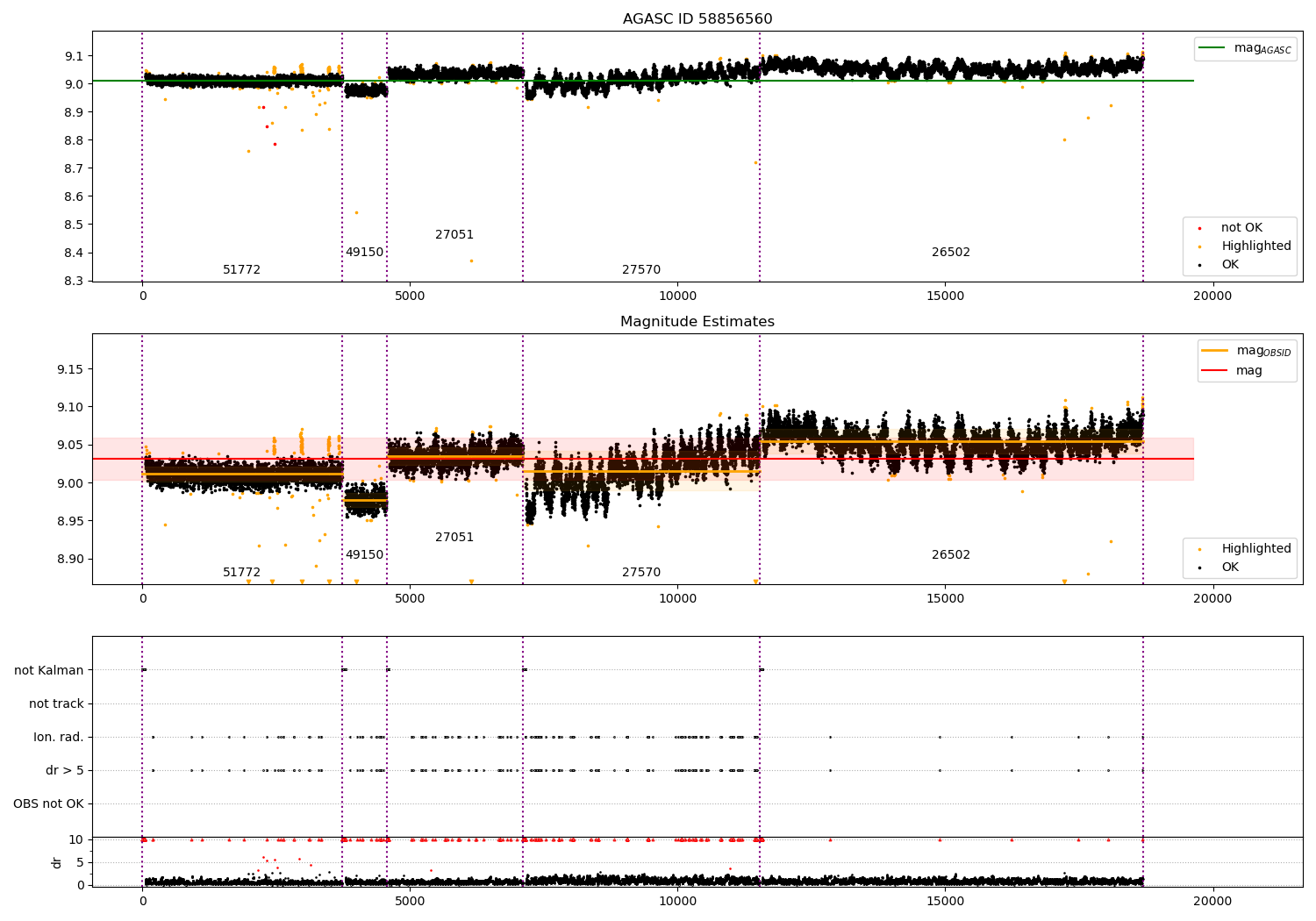Click the 'Ion. rad.' axis label
Screen dimensions: 1316x921
click(59, 737)
